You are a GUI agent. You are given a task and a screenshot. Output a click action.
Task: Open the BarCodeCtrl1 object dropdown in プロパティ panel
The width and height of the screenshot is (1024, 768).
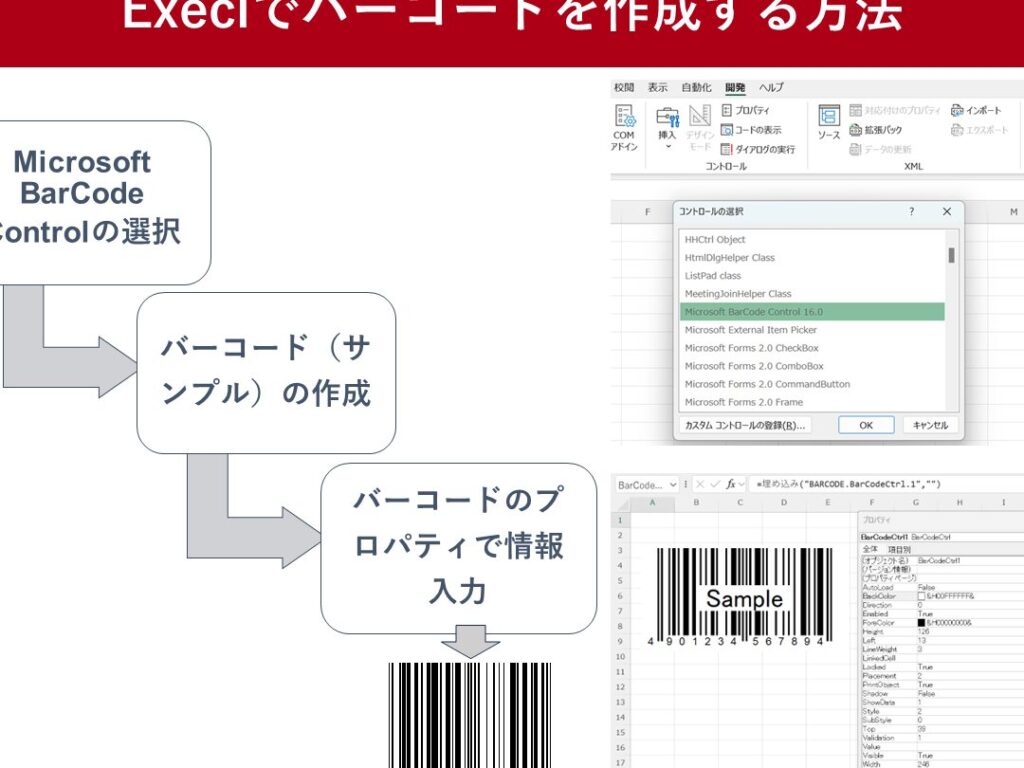pos(940,537)
